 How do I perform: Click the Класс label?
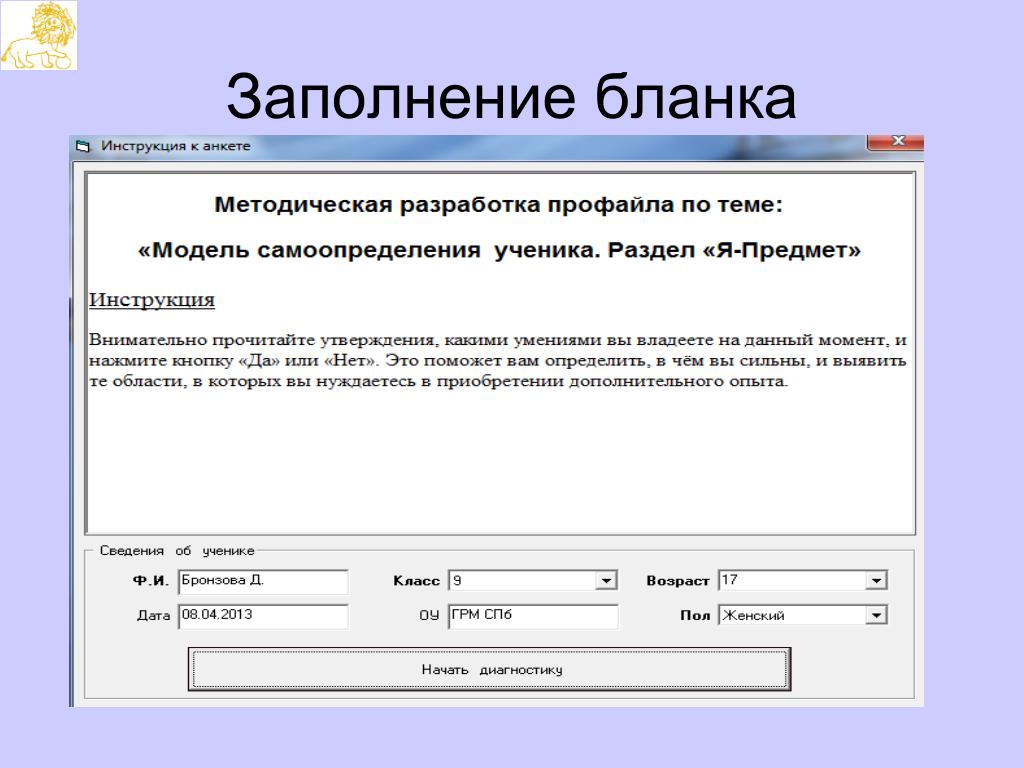coord(417,581)
